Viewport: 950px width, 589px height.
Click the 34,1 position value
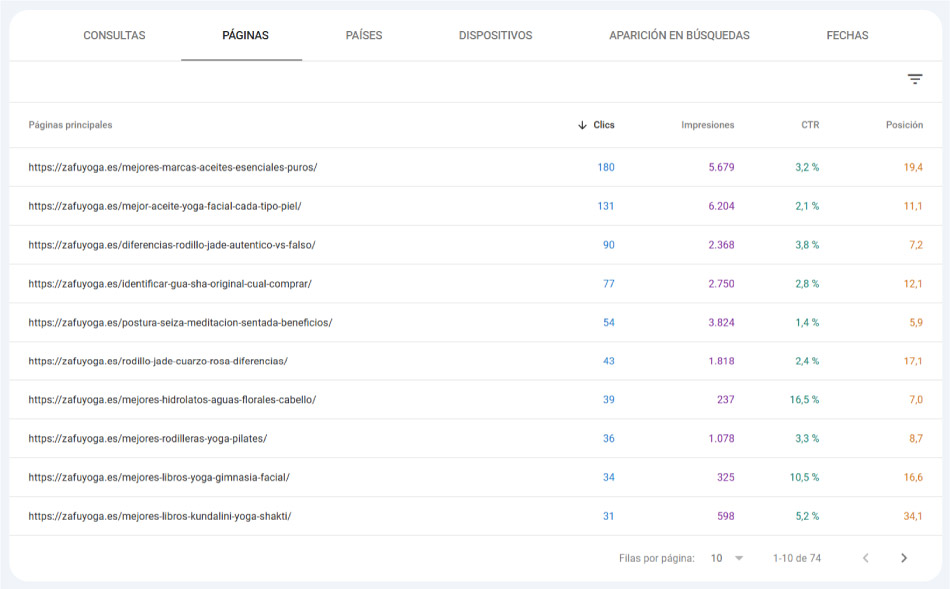coord(913,516)
